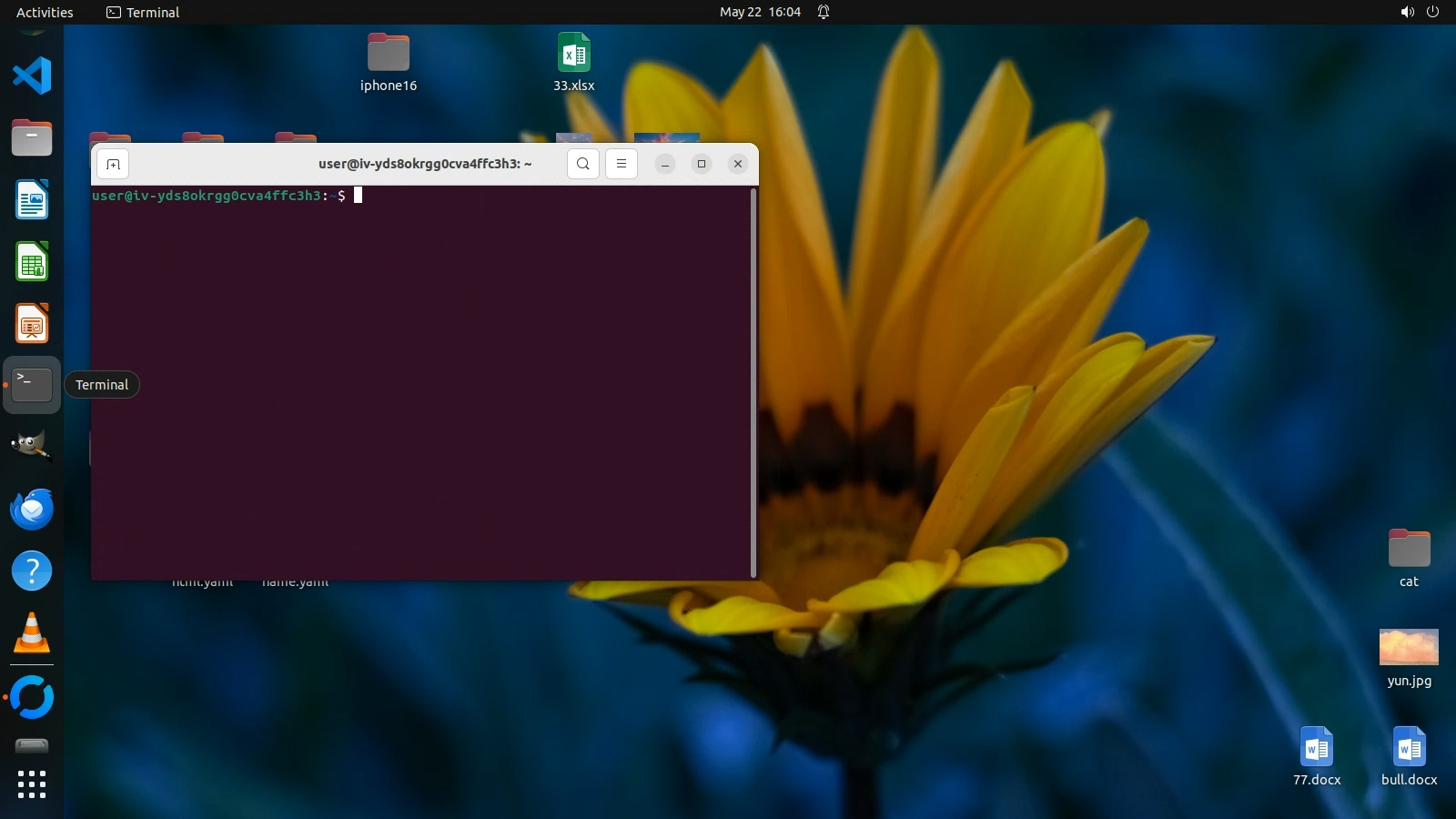This screenshot has height=819, width=1456.
Task: Show Applications grid in dock
Action: point(32,784)
